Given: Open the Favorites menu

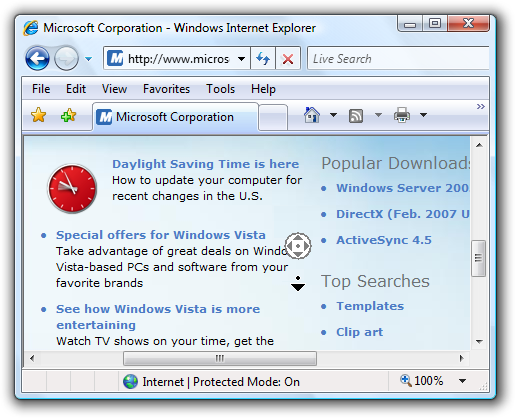Looking at the screenshot, I should tap(166, 89).
